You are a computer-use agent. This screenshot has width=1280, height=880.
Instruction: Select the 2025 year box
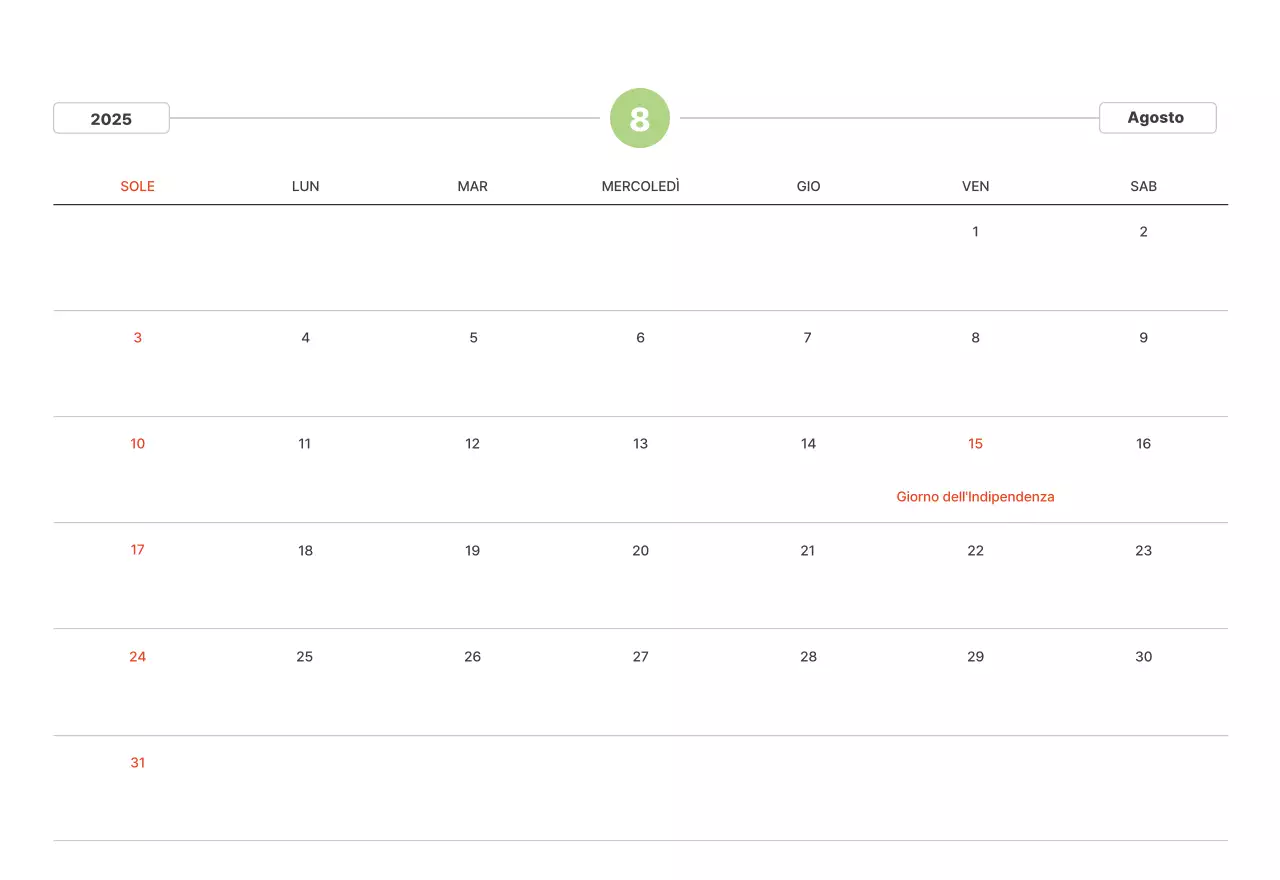111,118
